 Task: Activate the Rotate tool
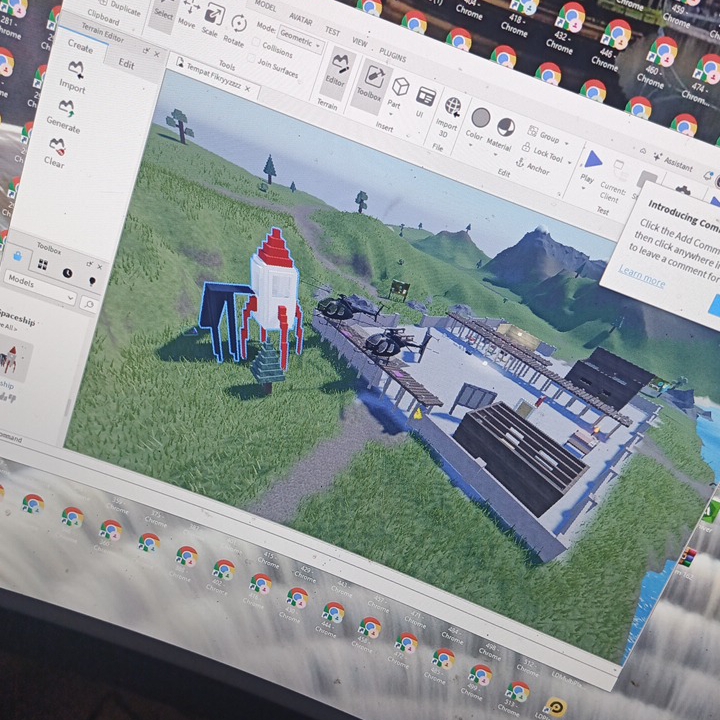(x=236, y=29)
